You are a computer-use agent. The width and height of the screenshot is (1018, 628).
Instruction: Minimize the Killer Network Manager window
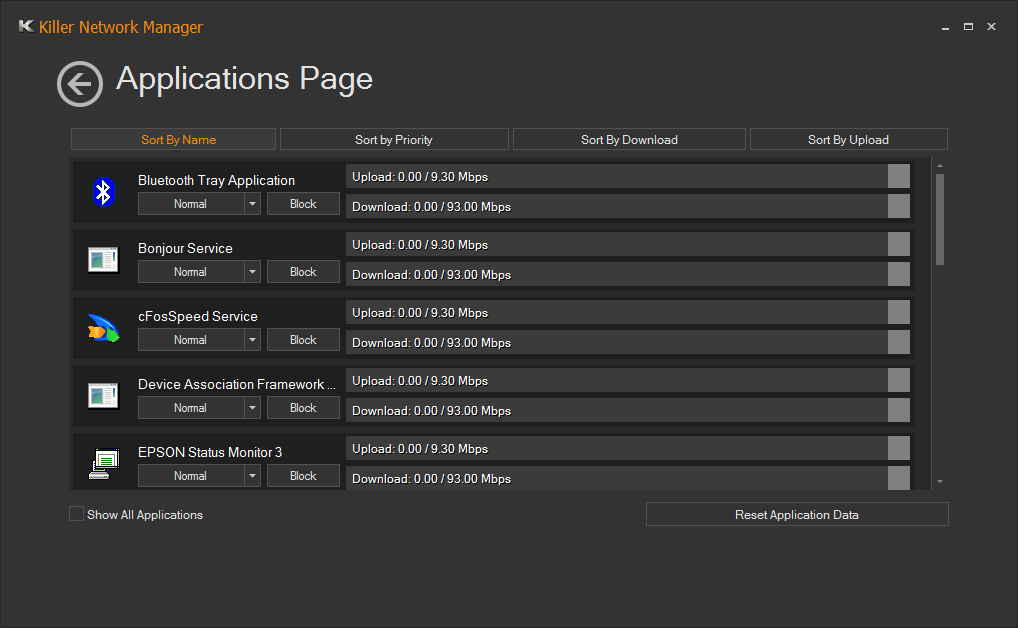click(945, 27)
